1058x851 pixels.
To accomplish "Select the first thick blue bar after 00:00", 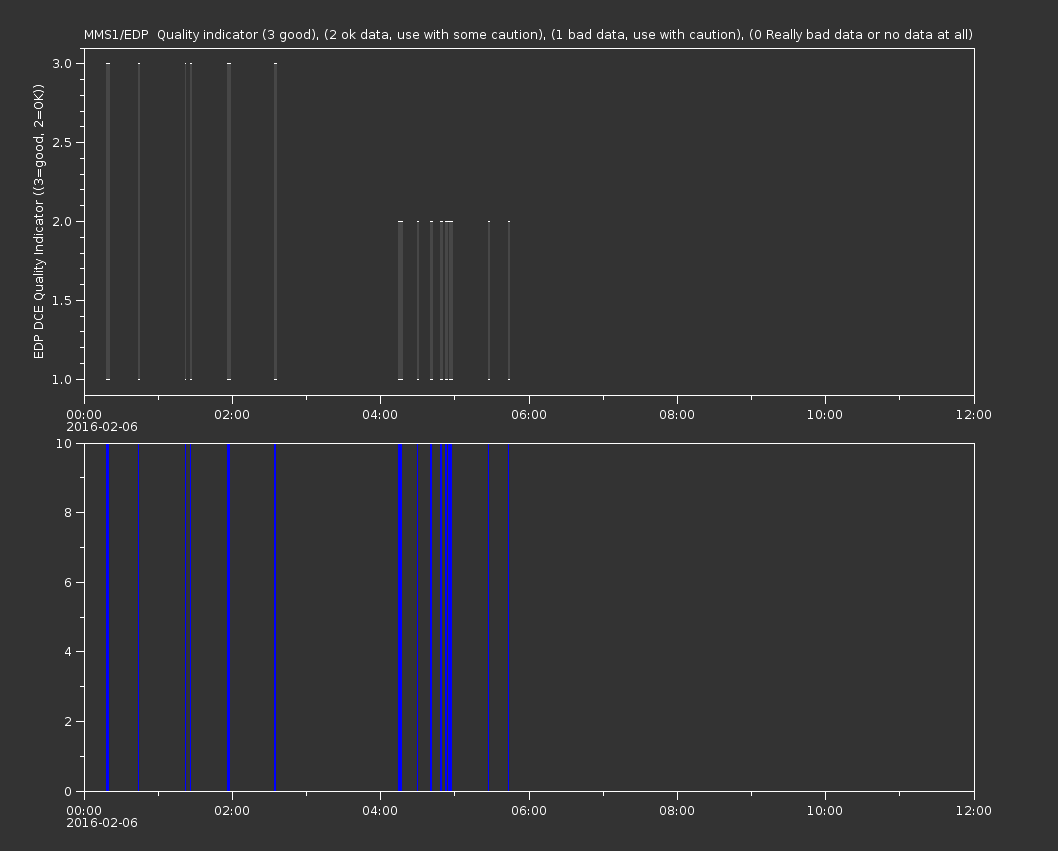I will [x=107, y=617].
